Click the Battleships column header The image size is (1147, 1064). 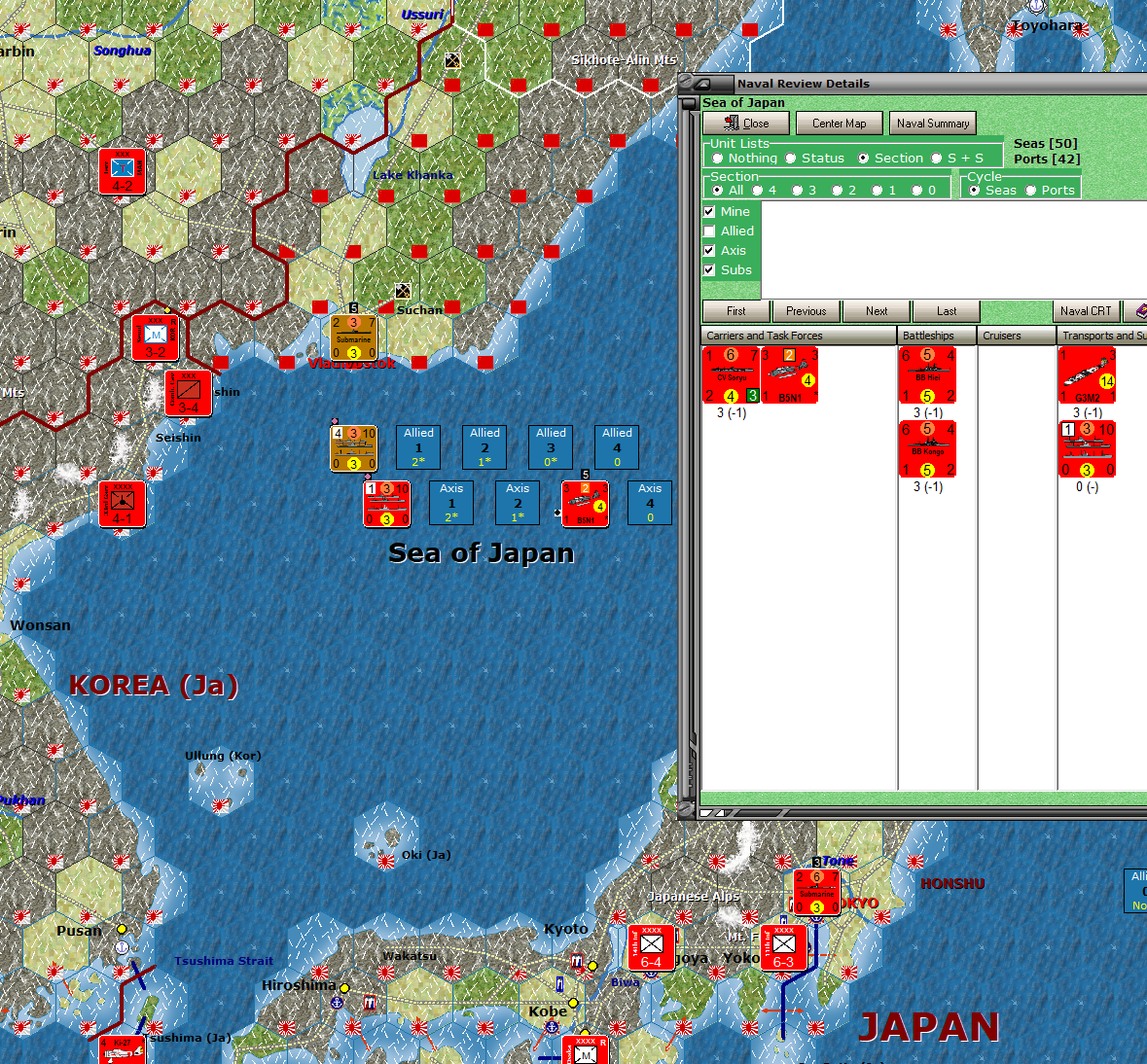pyautogui.click(x=937, y=336)
